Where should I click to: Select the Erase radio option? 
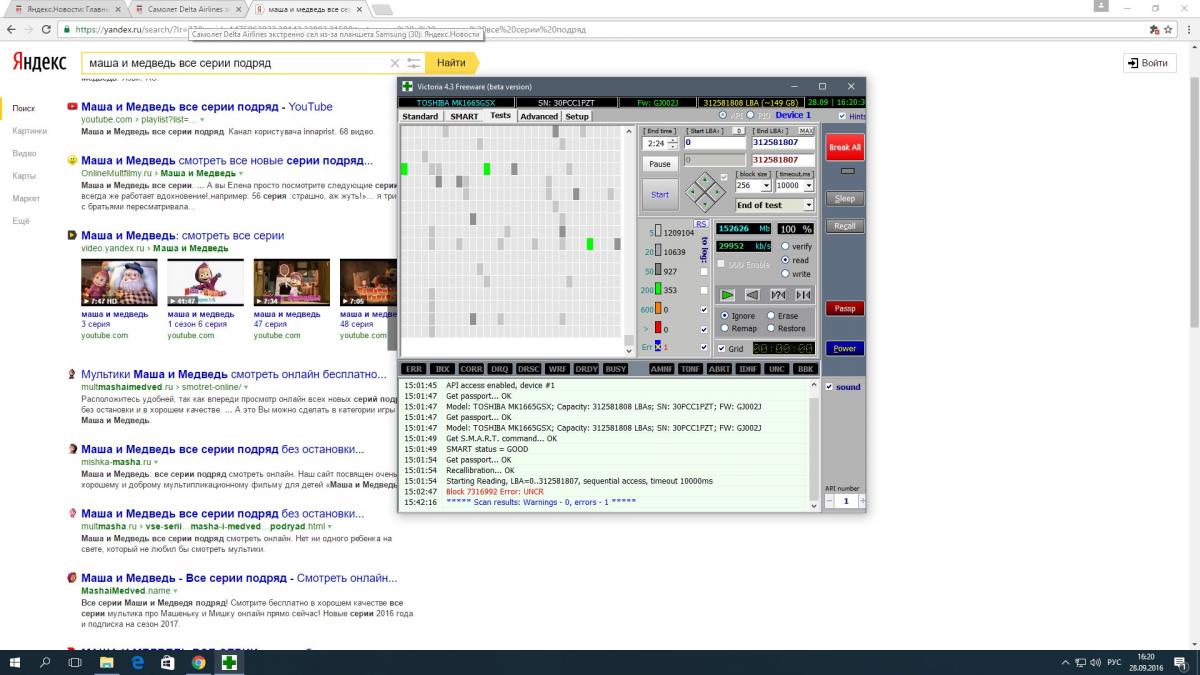770,316
